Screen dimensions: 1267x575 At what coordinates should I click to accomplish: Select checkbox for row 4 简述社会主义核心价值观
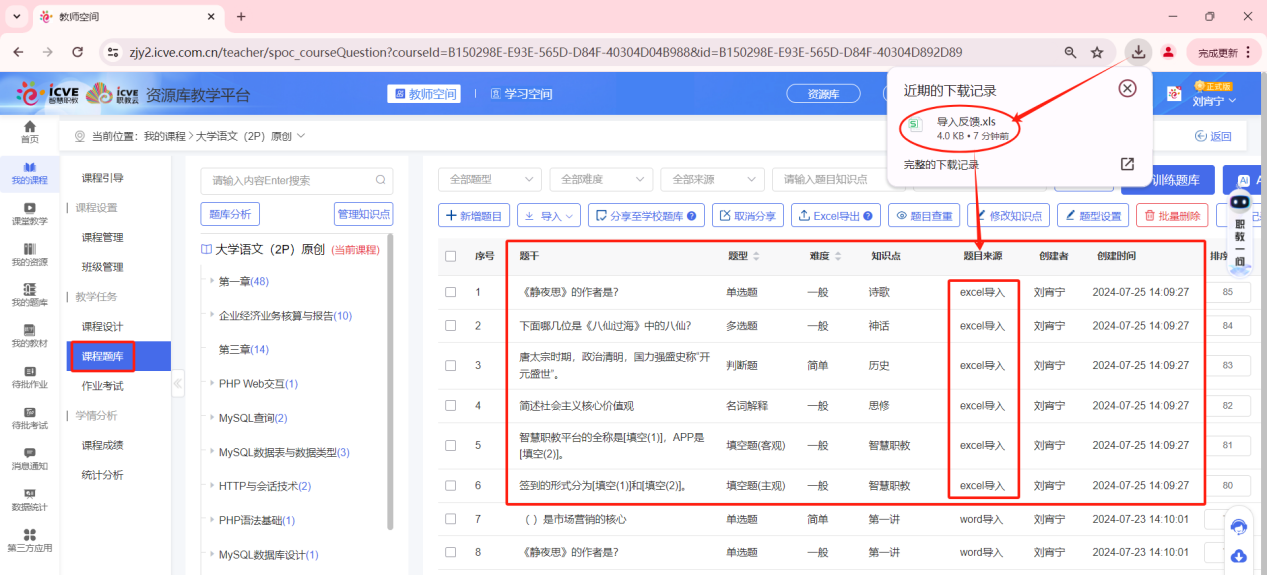(x=451, y=406)
